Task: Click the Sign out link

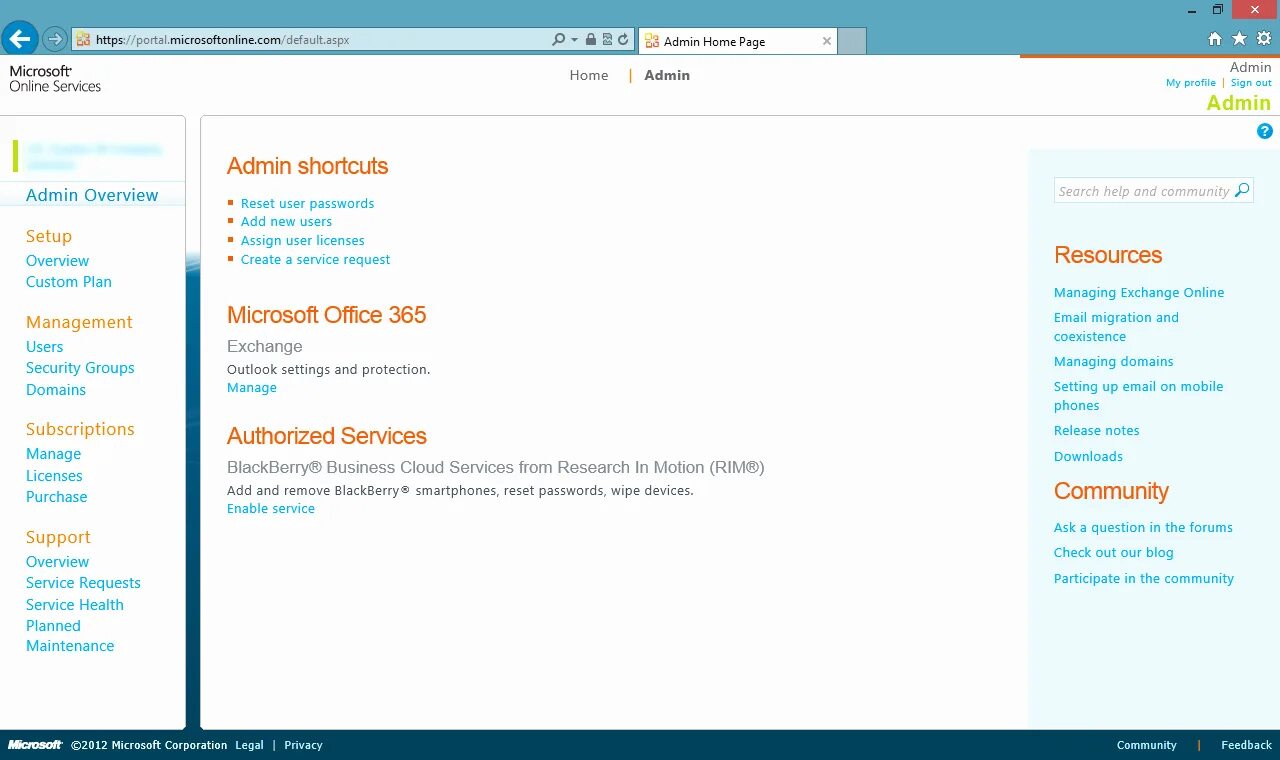Action: pos(1251,83)
